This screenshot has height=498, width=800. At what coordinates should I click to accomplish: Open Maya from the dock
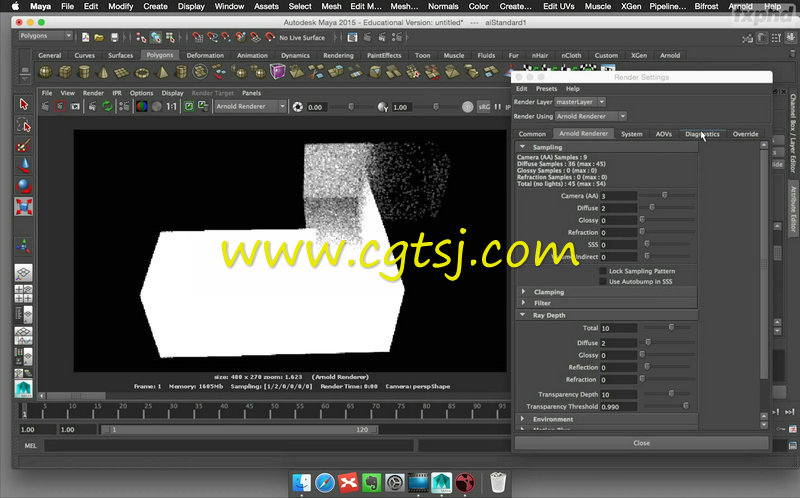441,482
